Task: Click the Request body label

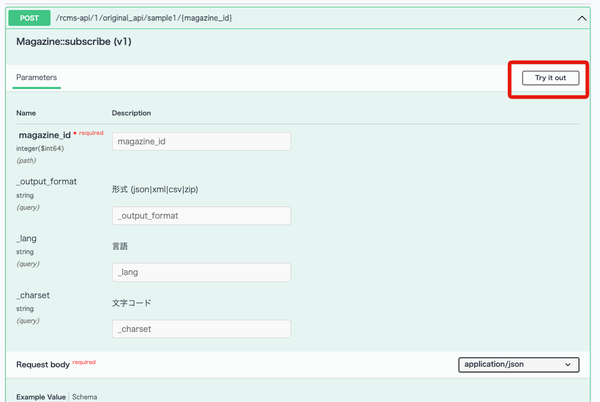Action: pos(43,365)
